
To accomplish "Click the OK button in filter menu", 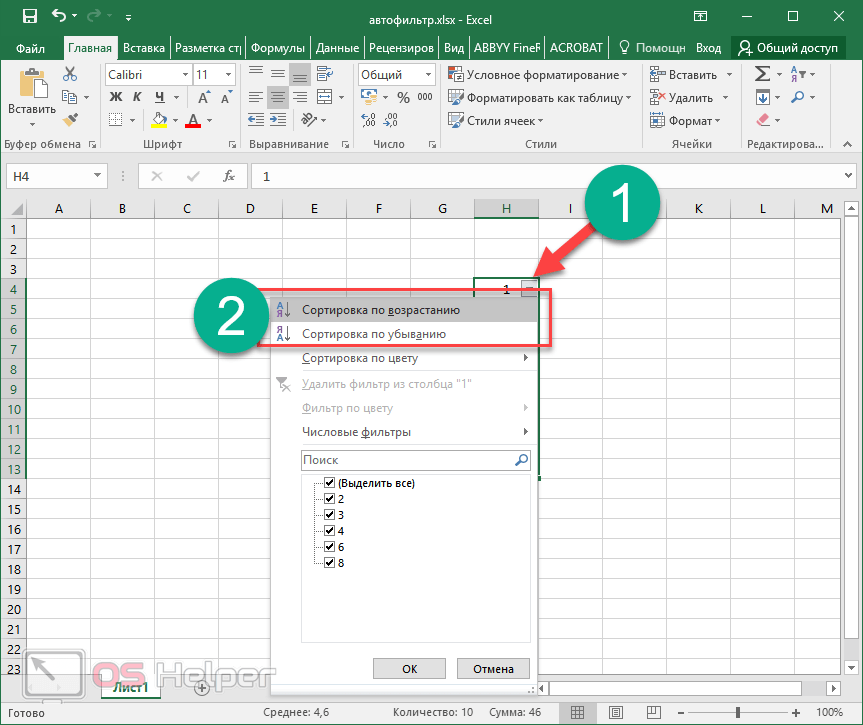I will [409, 669].
